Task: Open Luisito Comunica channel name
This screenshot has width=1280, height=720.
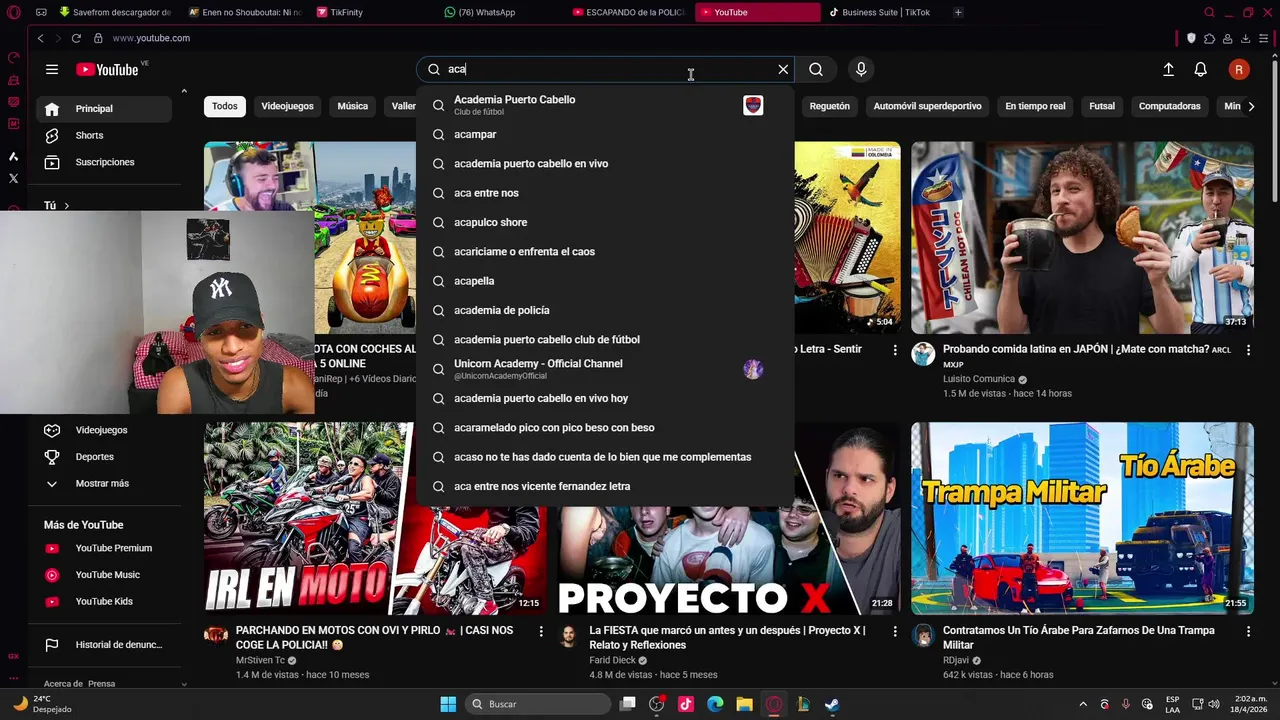Action: (x=978, y=379)
